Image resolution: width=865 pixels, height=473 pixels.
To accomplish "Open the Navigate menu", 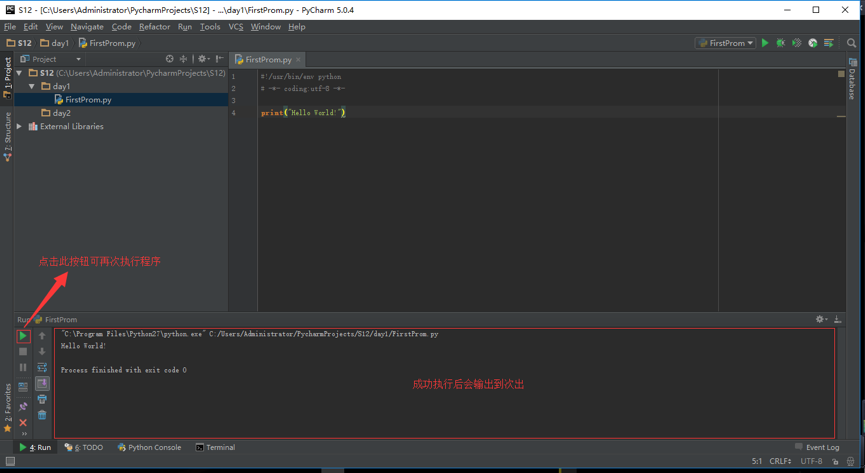I will (87, 26).
